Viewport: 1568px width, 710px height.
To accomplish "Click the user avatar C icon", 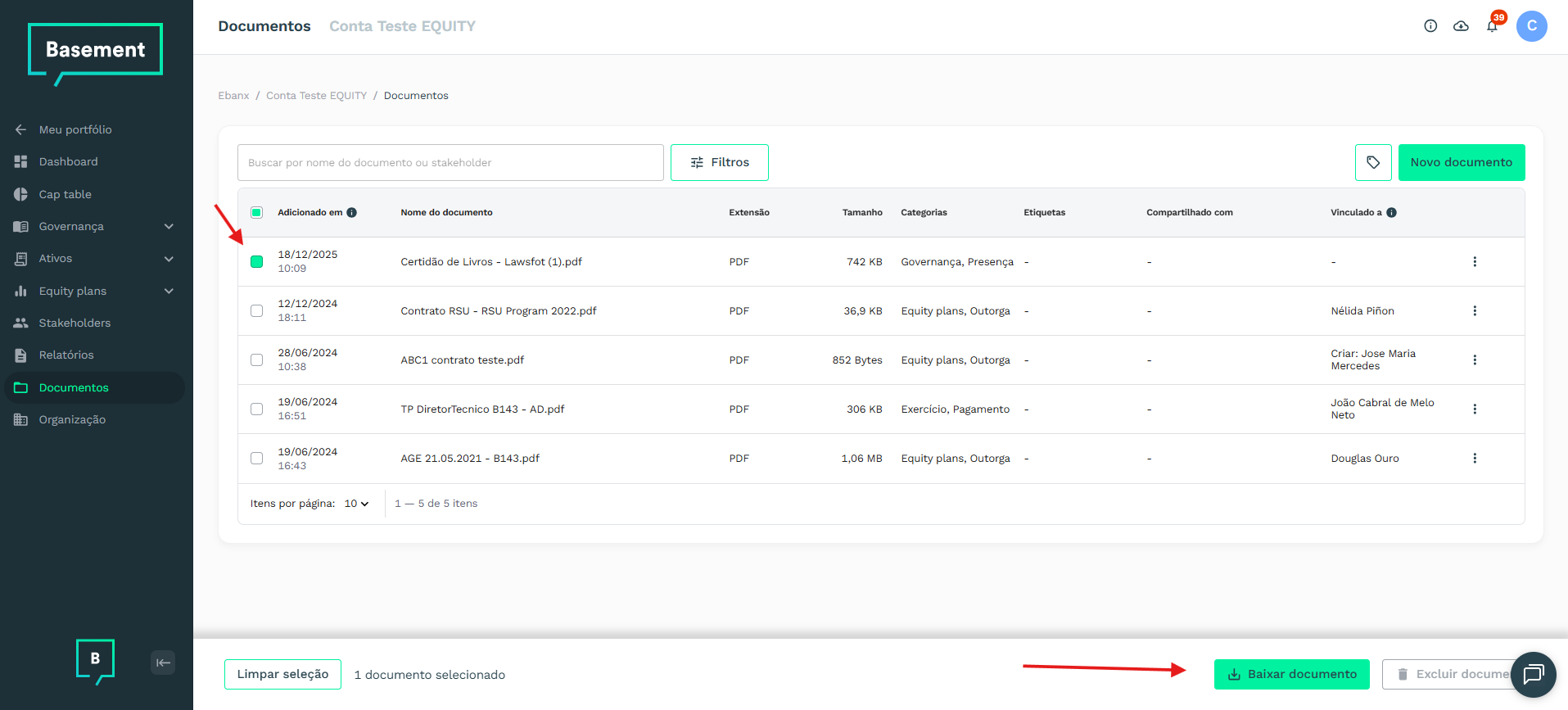I will click(1531, 26).
